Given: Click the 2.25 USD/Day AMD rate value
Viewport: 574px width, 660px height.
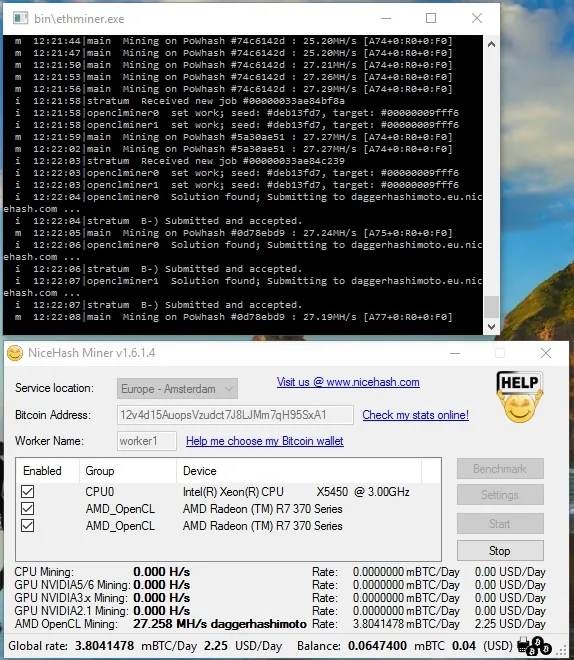Looking at the screenshot, I should (510, 624).
